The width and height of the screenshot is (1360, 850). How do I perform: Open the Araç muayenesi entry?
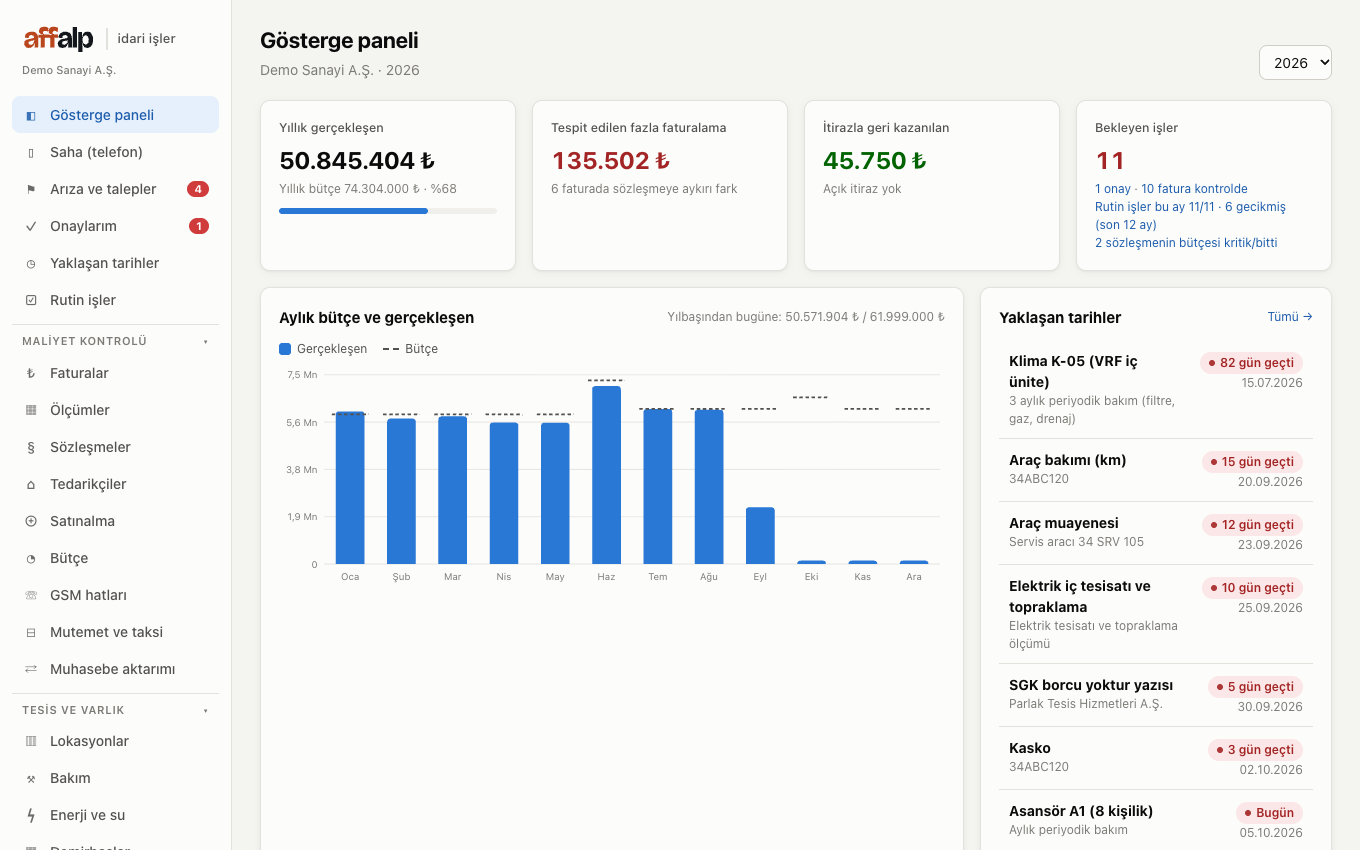[x=1156, y=533]
